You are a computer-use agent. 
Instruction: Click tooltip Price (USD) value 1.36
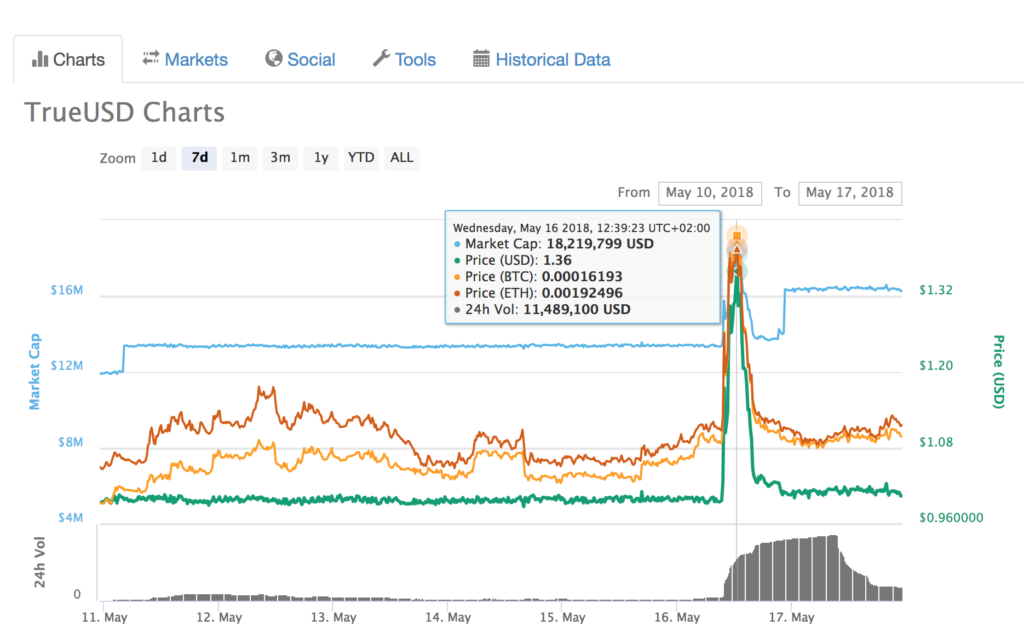tap(557, 260)
